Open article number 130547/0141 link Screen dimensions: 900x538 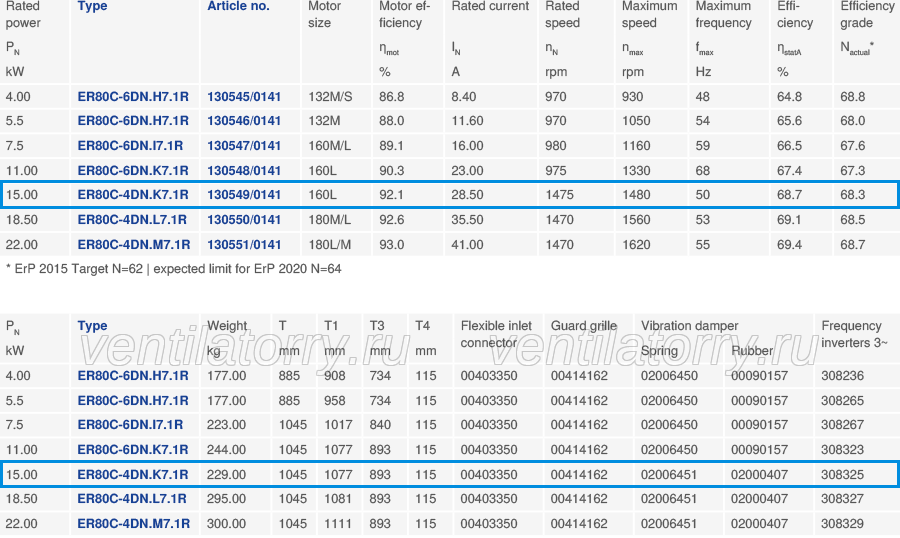click(x=244, y=146)
